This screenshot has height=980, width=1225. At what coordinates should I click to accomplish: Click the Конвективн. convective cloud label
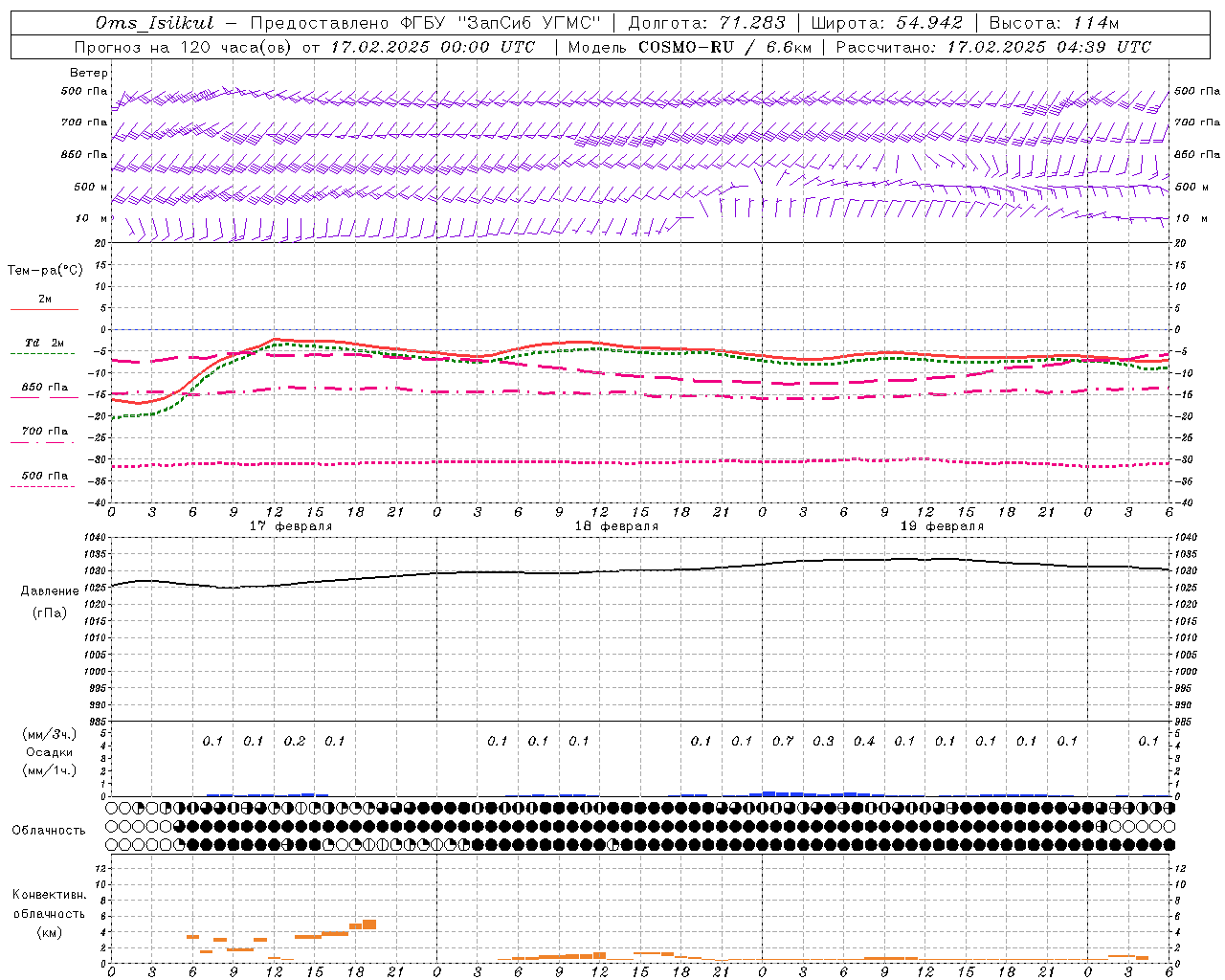[49, 895]
